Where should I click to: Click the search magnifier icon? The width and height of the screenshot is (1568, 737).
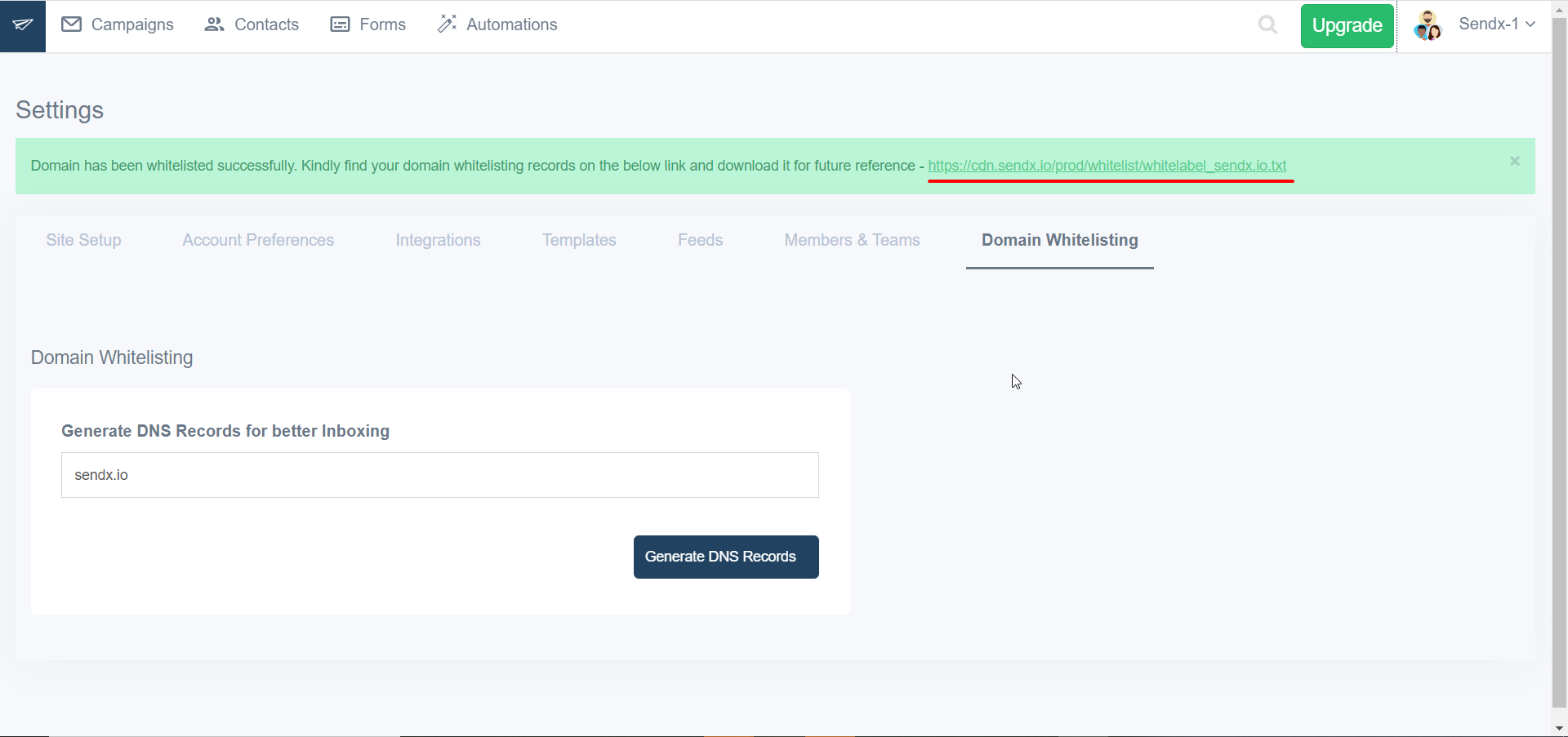tap(1267, 25)
